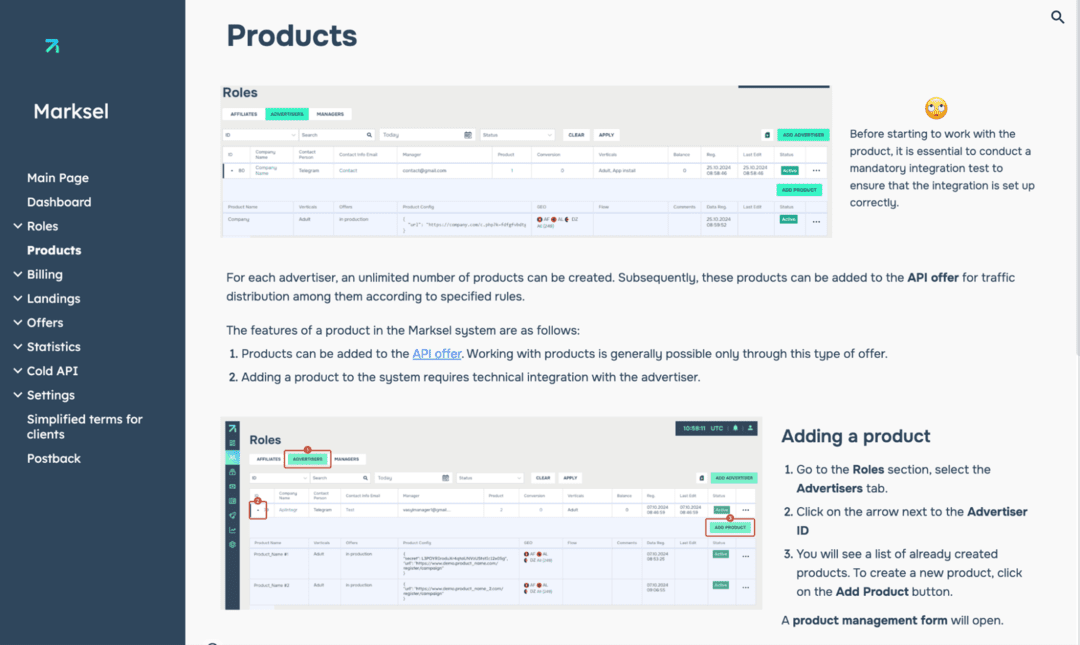
Task: Click the 10:58:11 UTC clock in the lower screenshot
Action: click(x=703, y=428)
